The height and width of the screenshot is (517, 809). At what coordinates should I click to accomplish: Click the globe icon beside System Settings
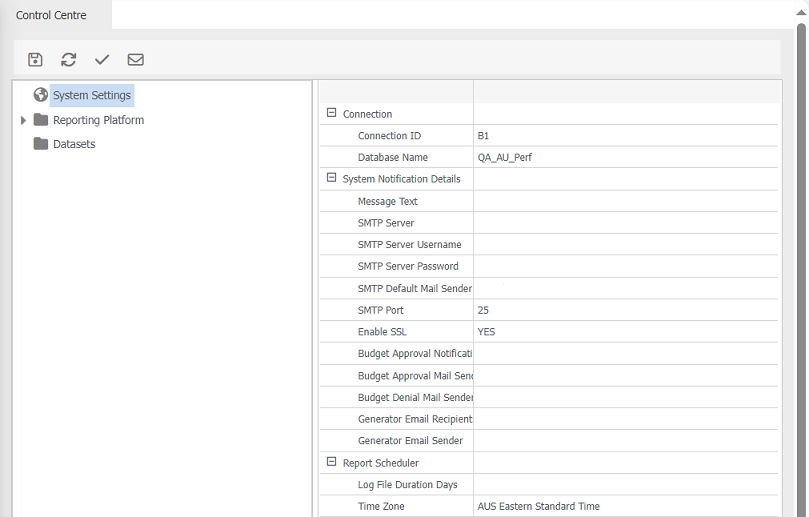click(41, 95)
